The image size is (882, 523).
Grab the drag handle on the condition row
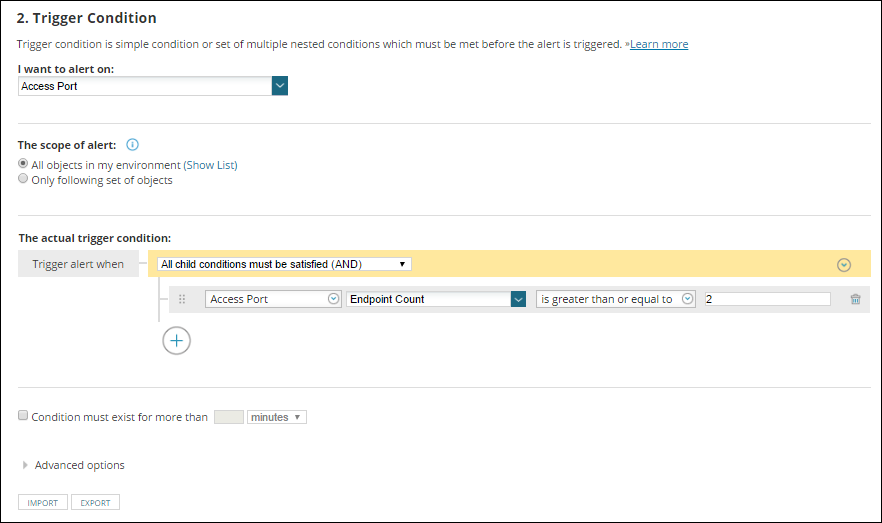pos(182,299)
